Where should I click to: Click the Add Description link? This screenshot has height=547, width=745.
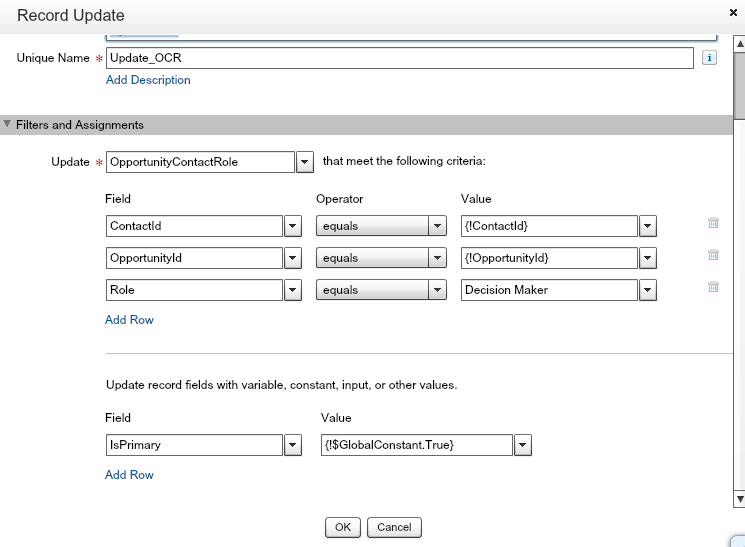[x=148, y=80]
